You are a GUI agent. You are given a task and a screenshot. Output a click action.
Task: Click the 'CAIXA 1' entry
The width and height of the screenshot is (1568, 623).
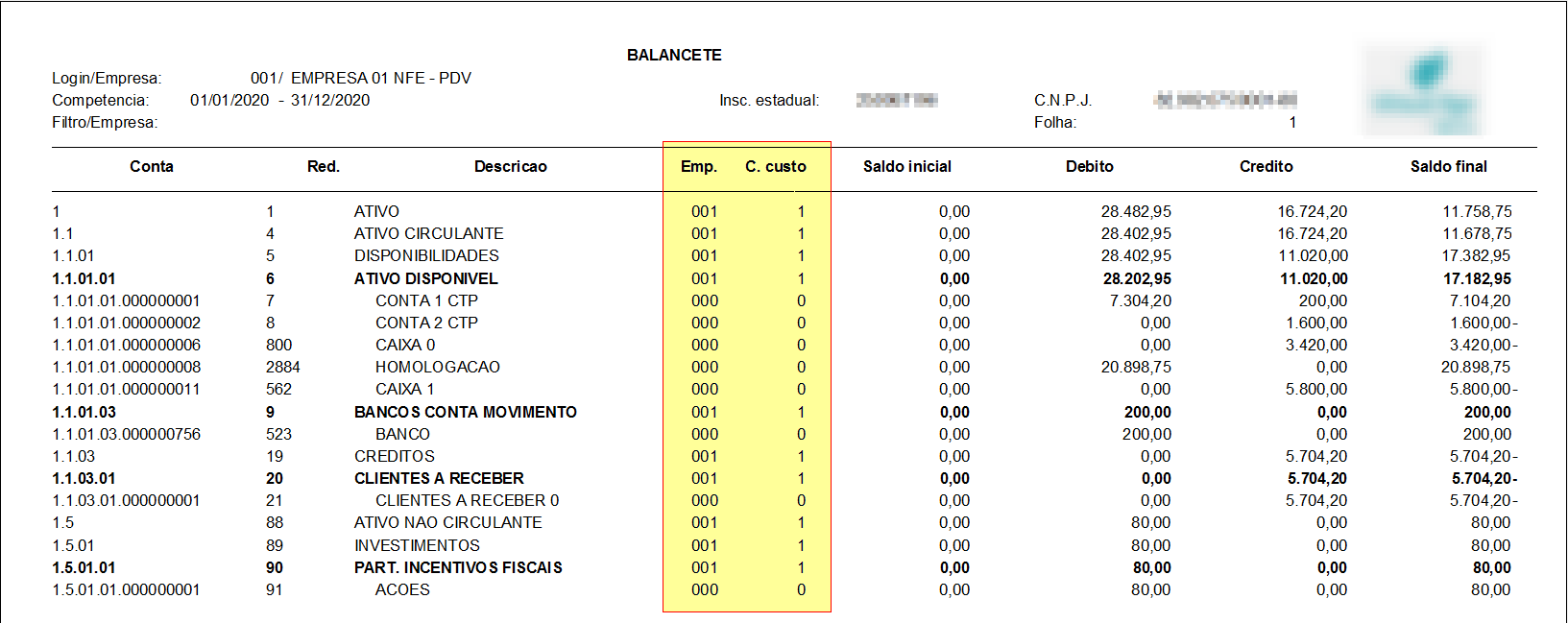coord(405,389)
